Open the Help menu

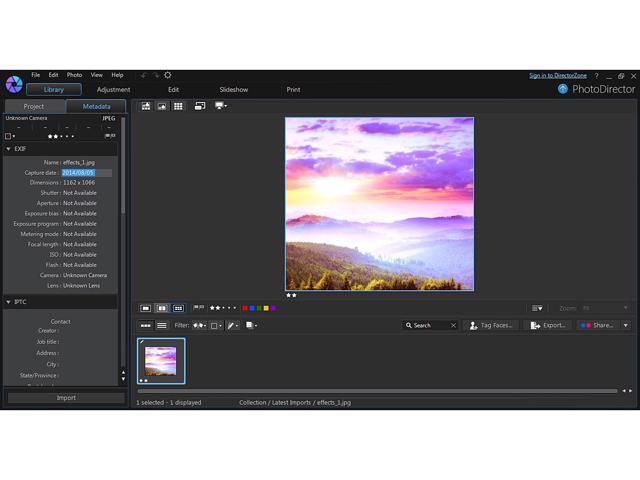click(x=117, y=75)
